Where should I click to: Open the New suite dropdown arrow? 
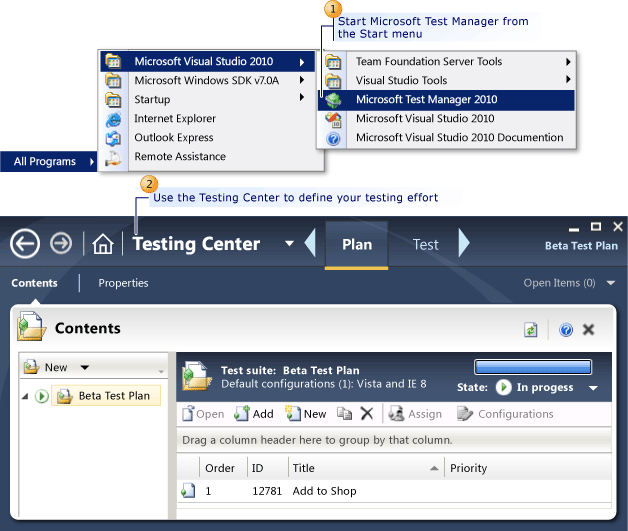(85, 367)
